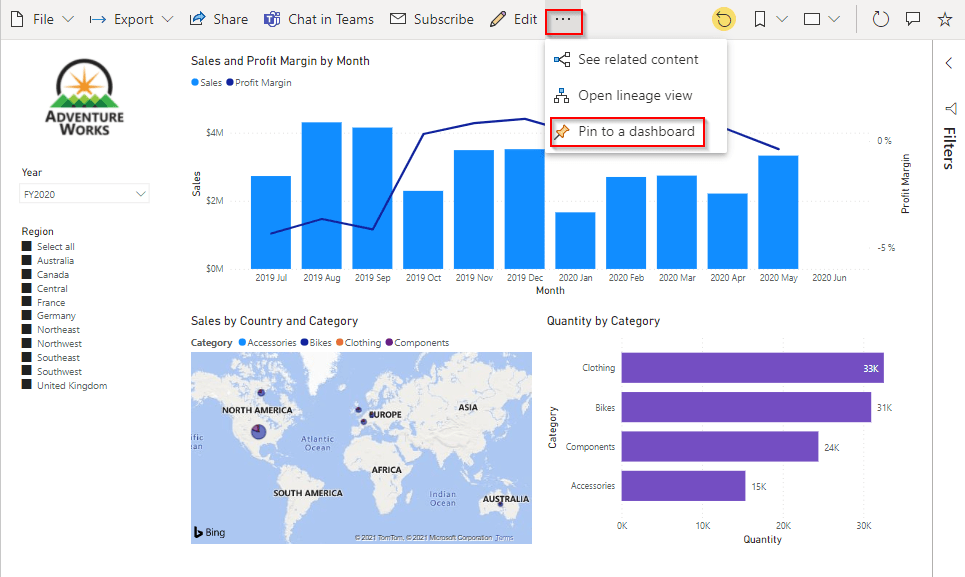The height and width of the screenshot is (577, 965).
Task: Click the Share button
Action: click(219, 19)
